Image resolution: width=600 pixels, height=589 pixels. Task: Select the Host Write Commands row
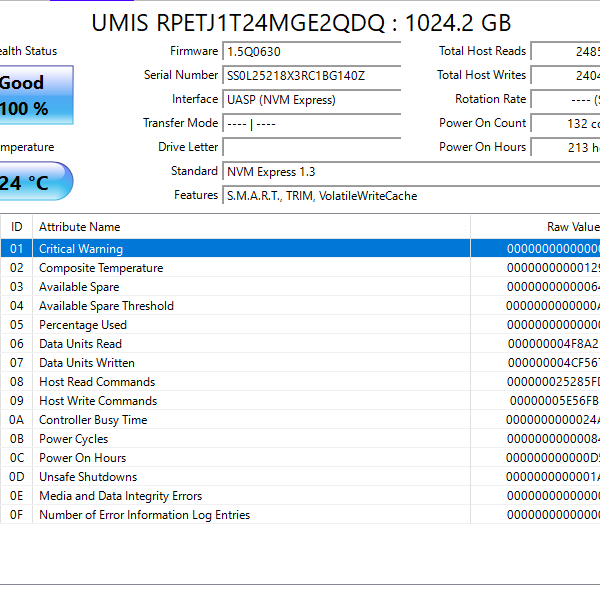point(300,401)
